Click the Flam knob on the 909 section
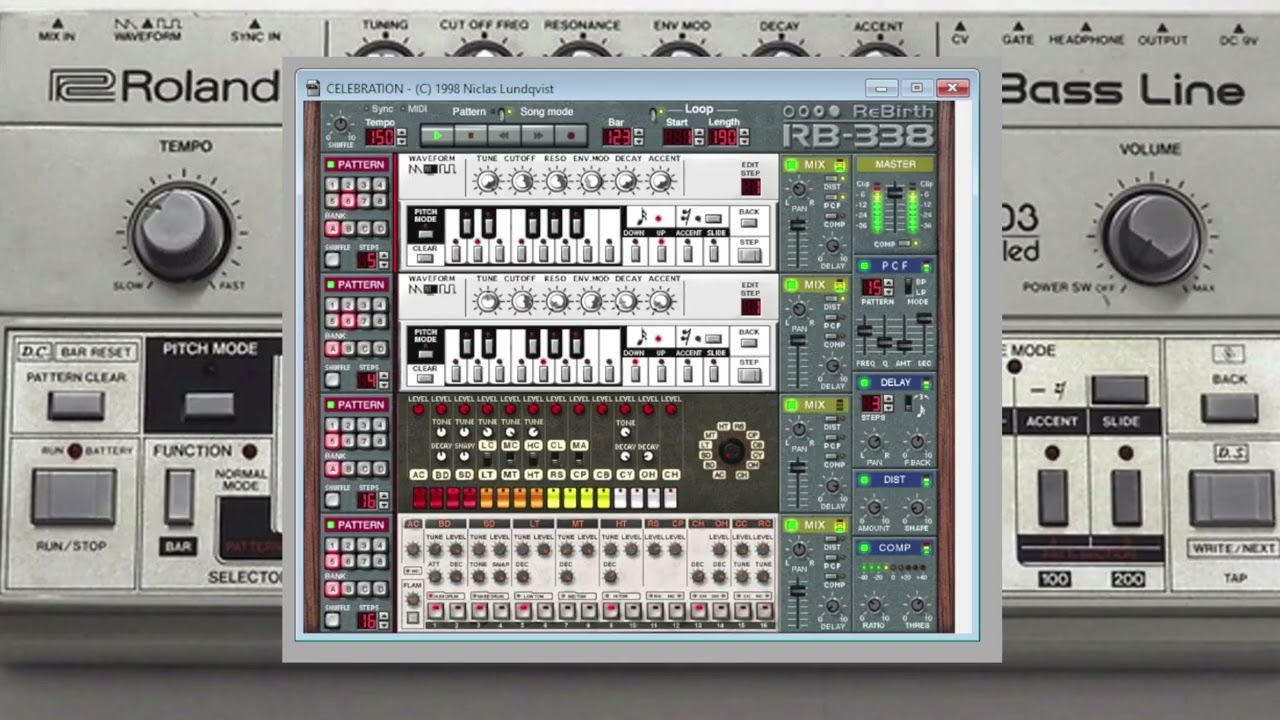The image size is (1280, 720). click(x=412, y=600)
